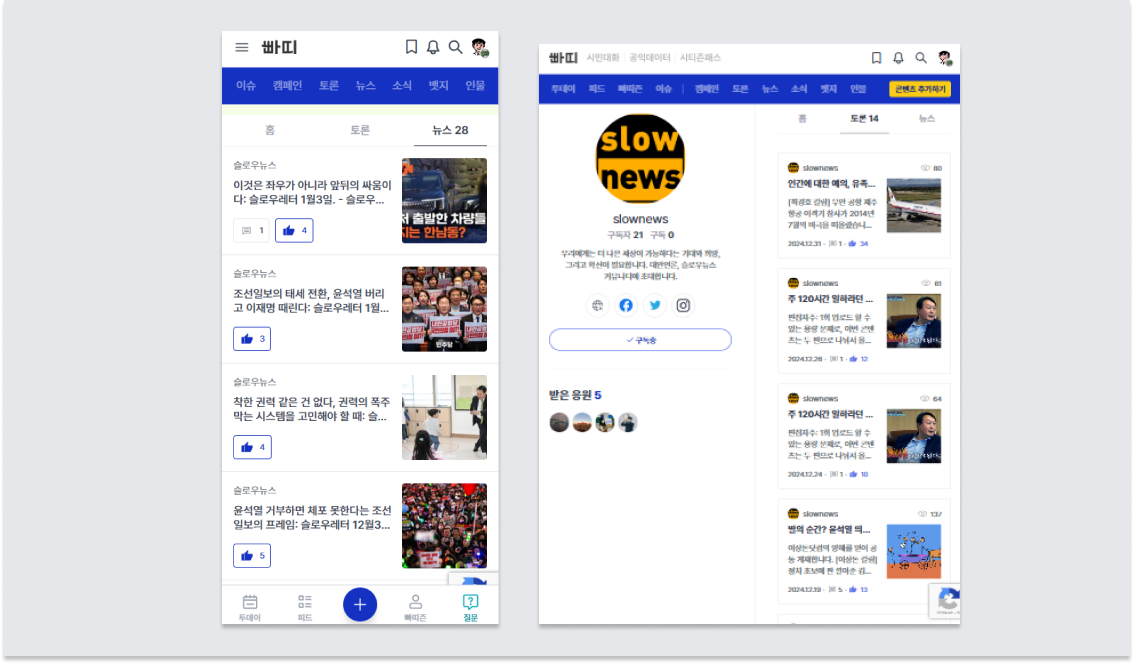Screen dimensions: 1134x664
Task: Open the 별의 순간? 윤석열 article card
Action: coord(864,551)
